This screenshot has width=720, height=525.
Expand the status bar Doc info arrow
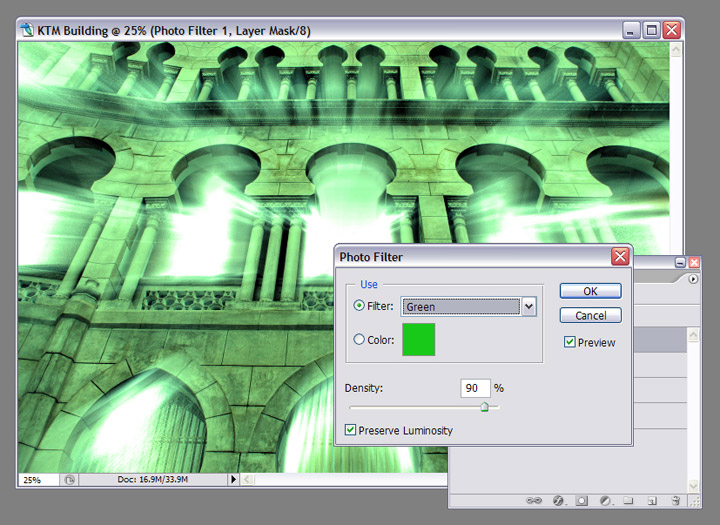[x=234, y=480]
